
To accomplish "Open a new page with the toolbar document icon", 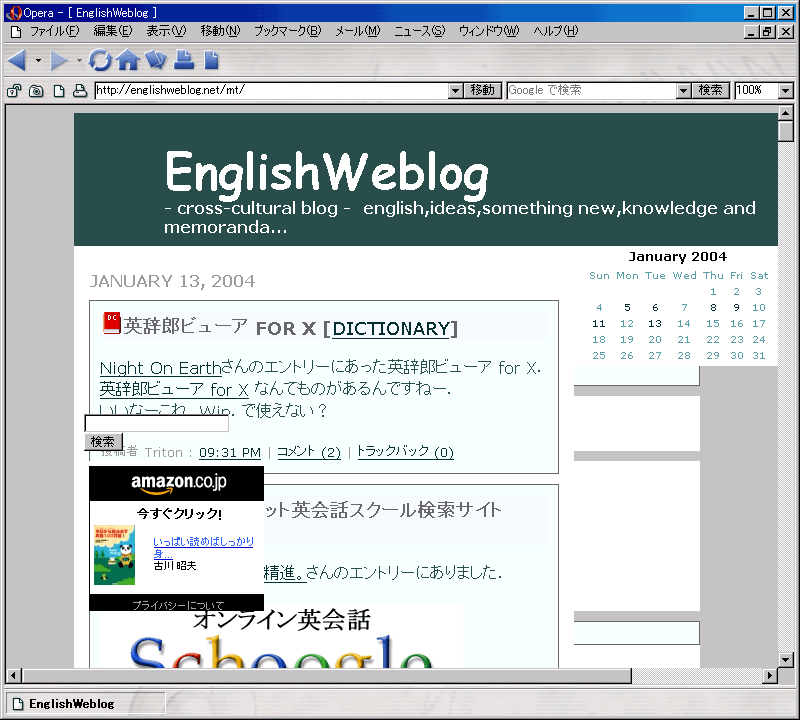I will (211, 60).
